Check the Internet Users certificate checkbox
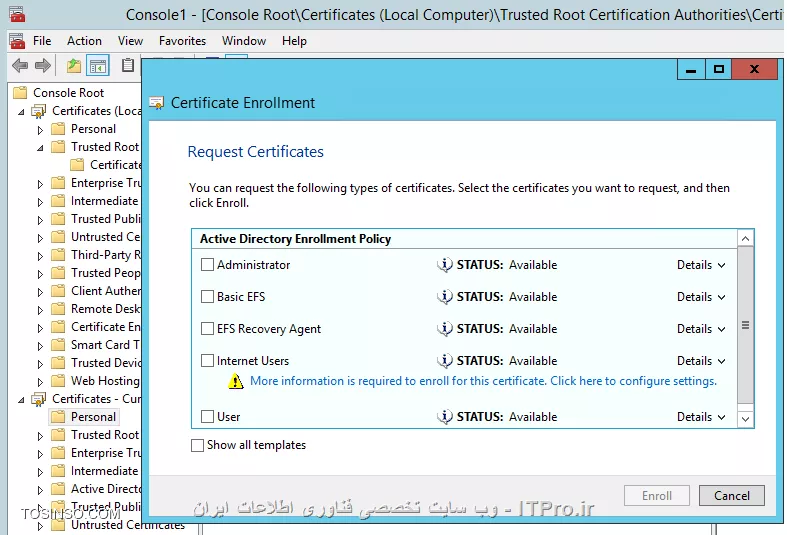The width and height of the screenshot is (787, 535). [x=207, y=361]
